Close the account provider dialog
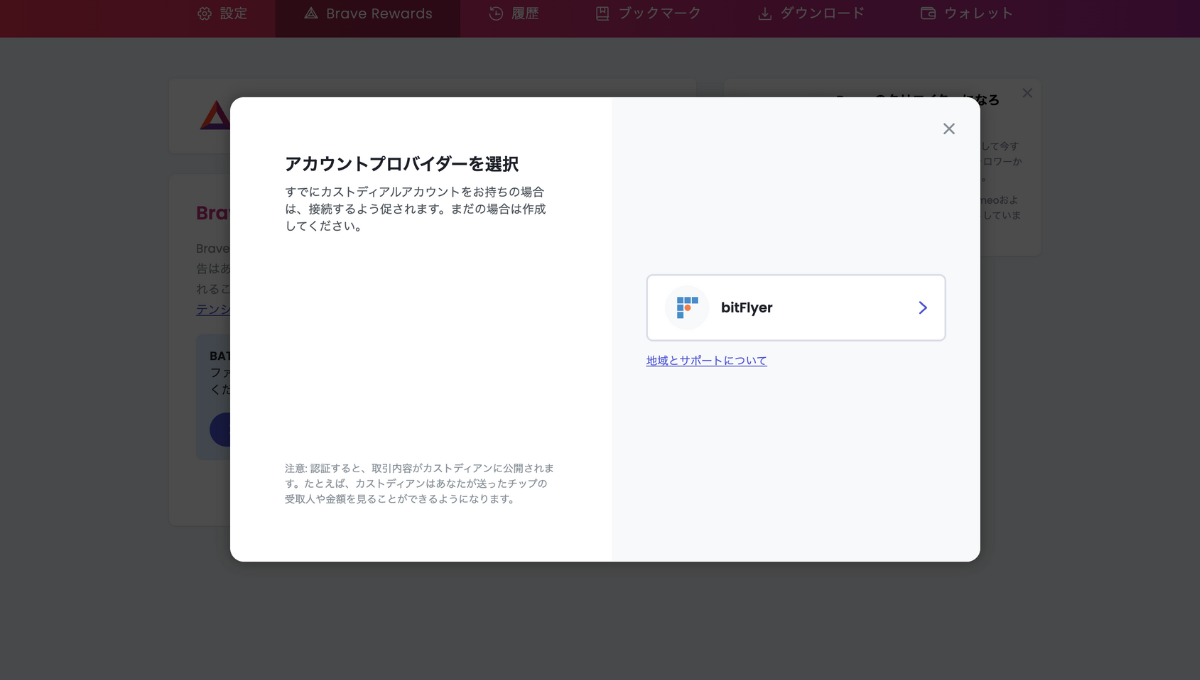Screen dimensions: 1200x680 click(x=949, y=129)
